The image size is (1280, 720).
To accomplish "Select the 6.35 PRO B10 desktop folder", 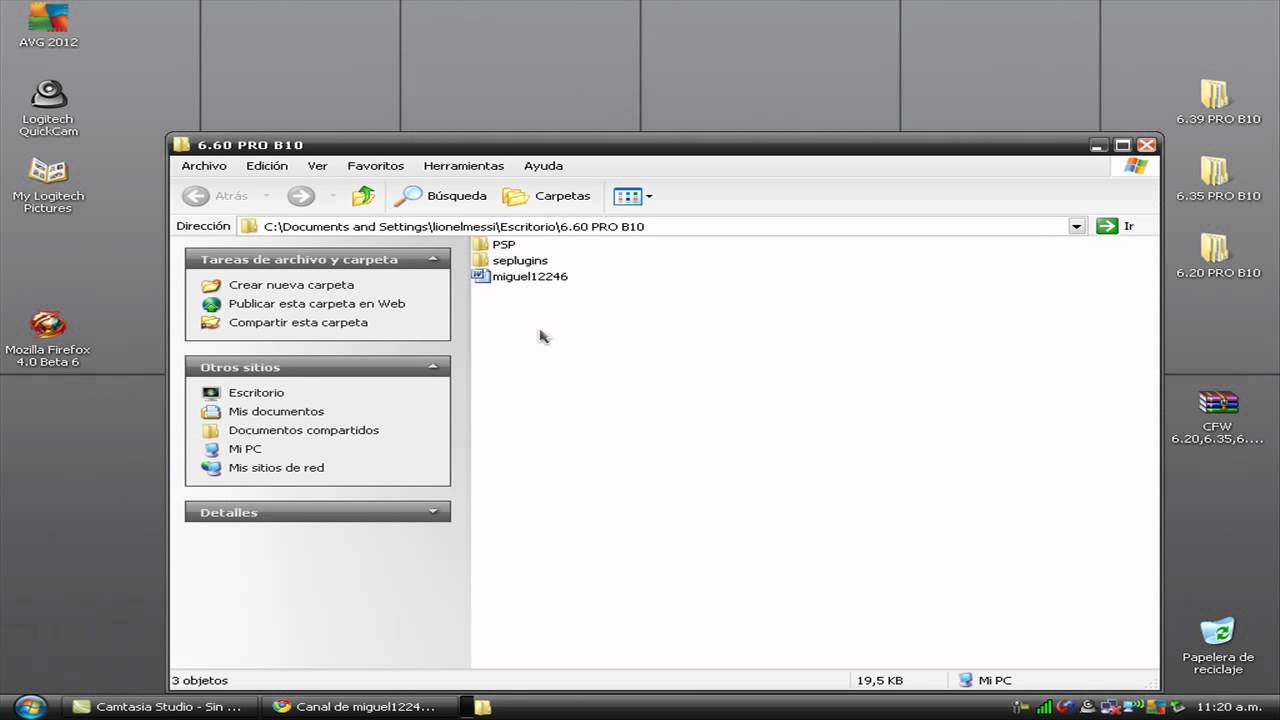I will click(1217, 179).
